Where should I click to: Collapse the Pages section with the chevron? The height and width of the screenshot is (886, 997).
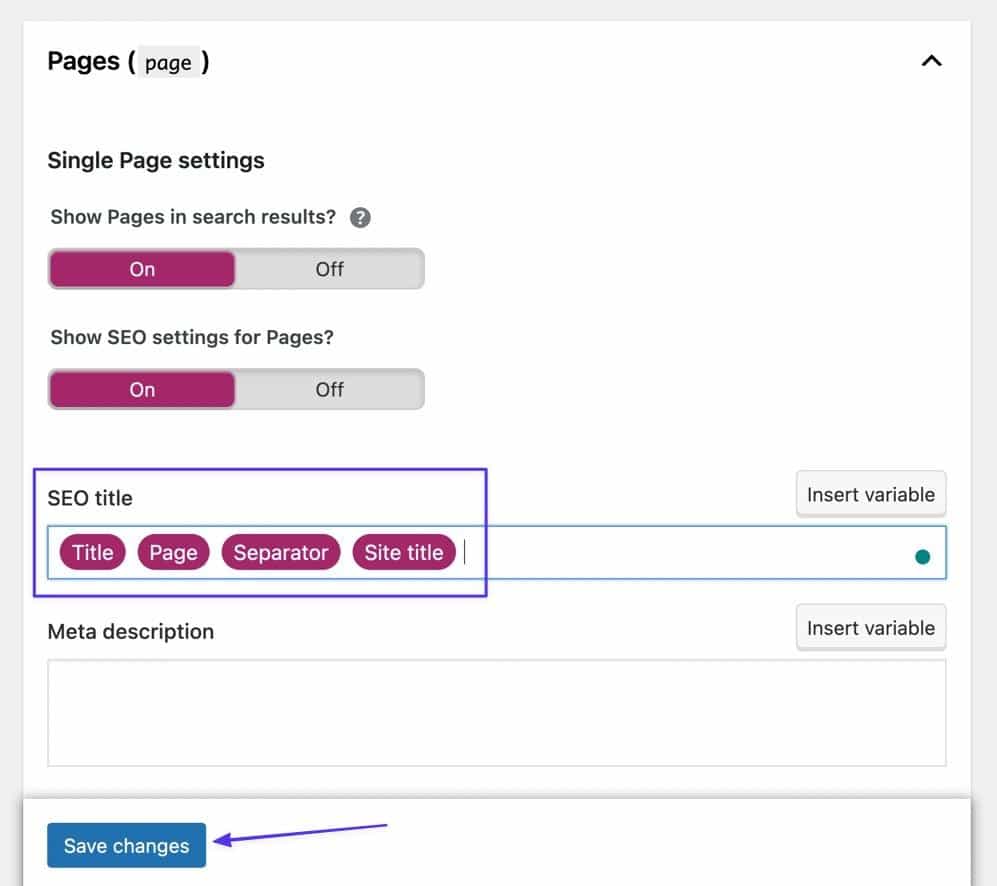(931, 62)
